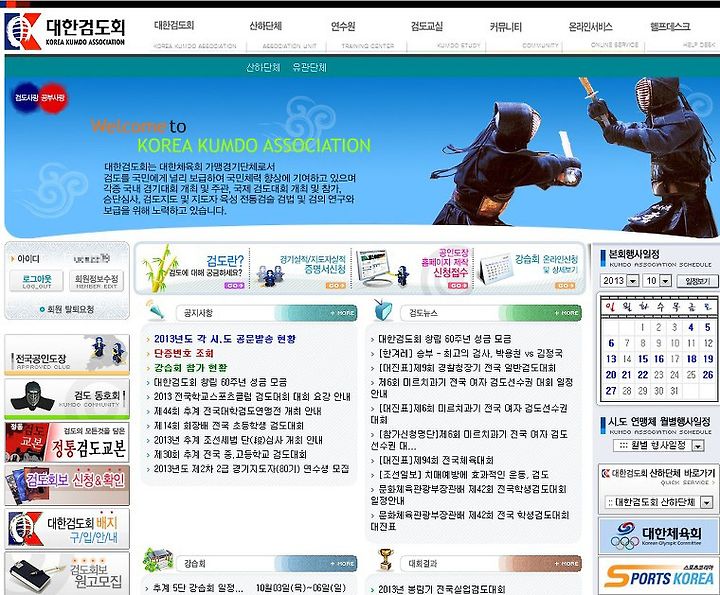This screenshot has height=595, width=720.
Task: Open the 단증번호 조회 notice
Action: point(184,354)
